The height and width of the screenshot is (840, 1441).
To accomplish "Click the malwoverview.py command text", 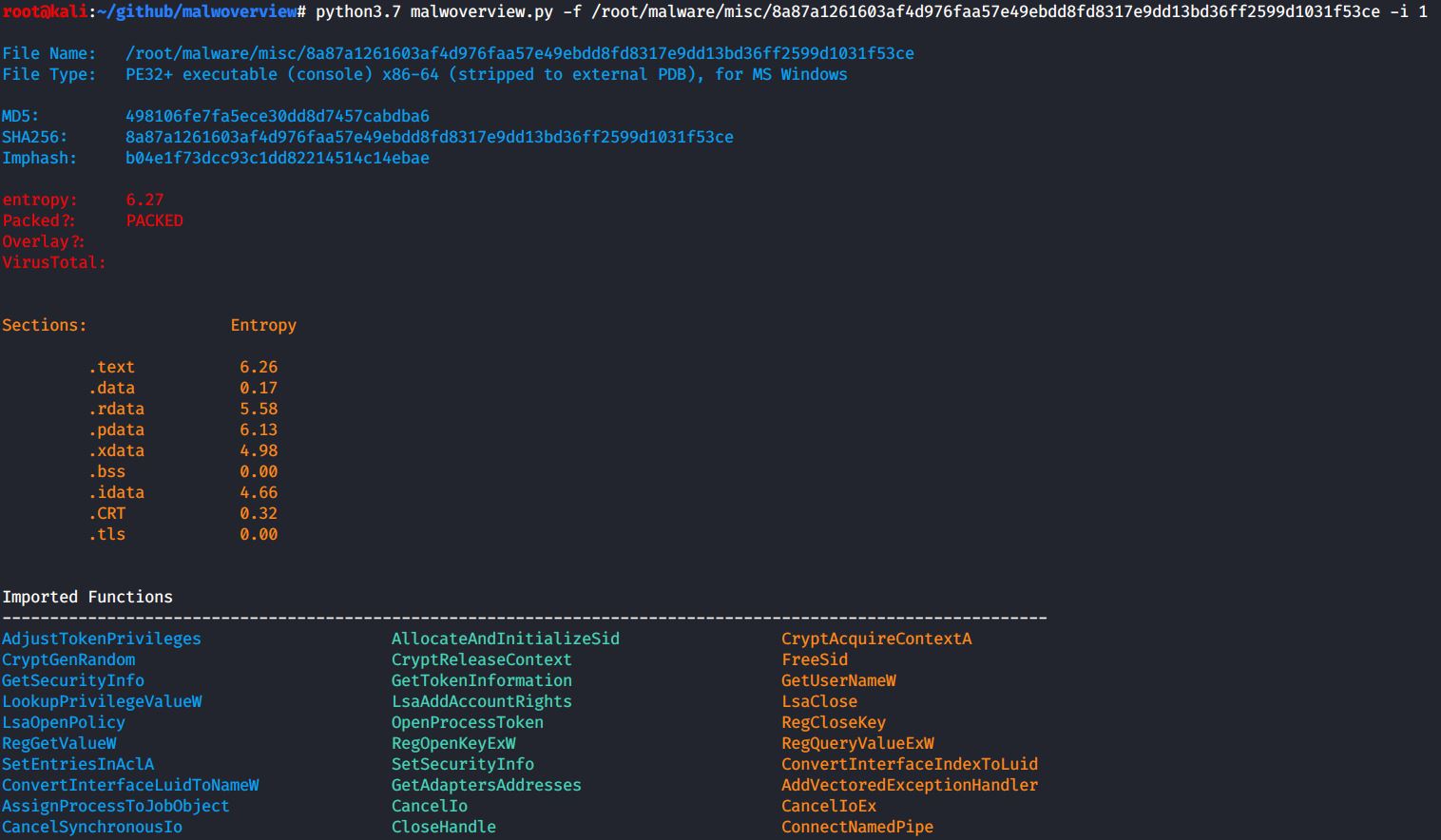I will 482,11.
